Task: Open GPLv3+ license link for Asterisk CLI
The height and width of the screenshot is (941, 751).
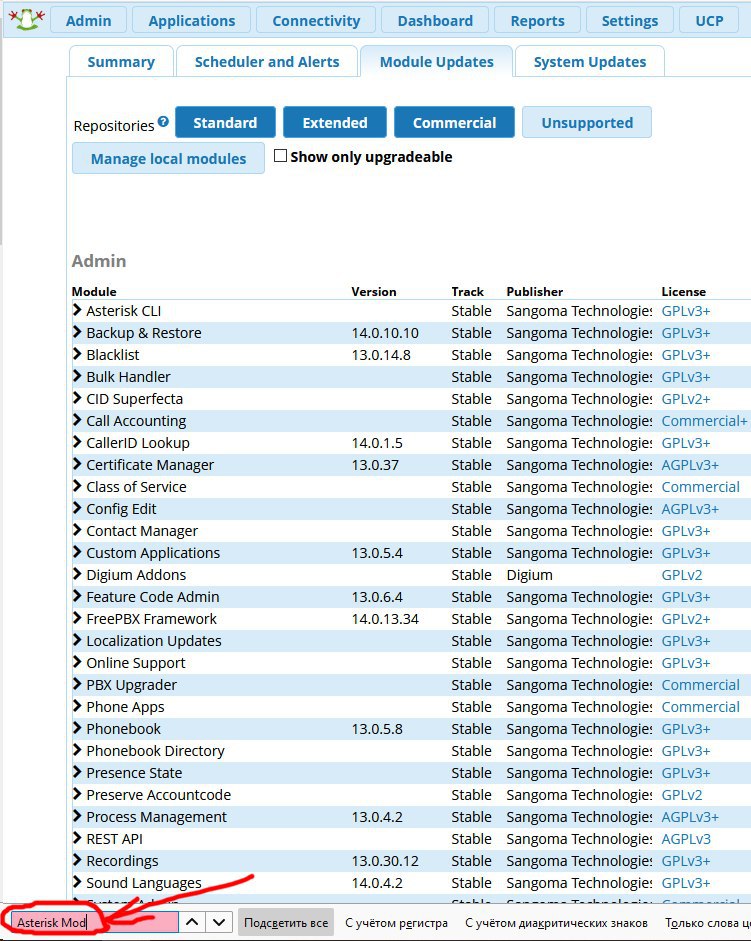Action: coord(686,311)
